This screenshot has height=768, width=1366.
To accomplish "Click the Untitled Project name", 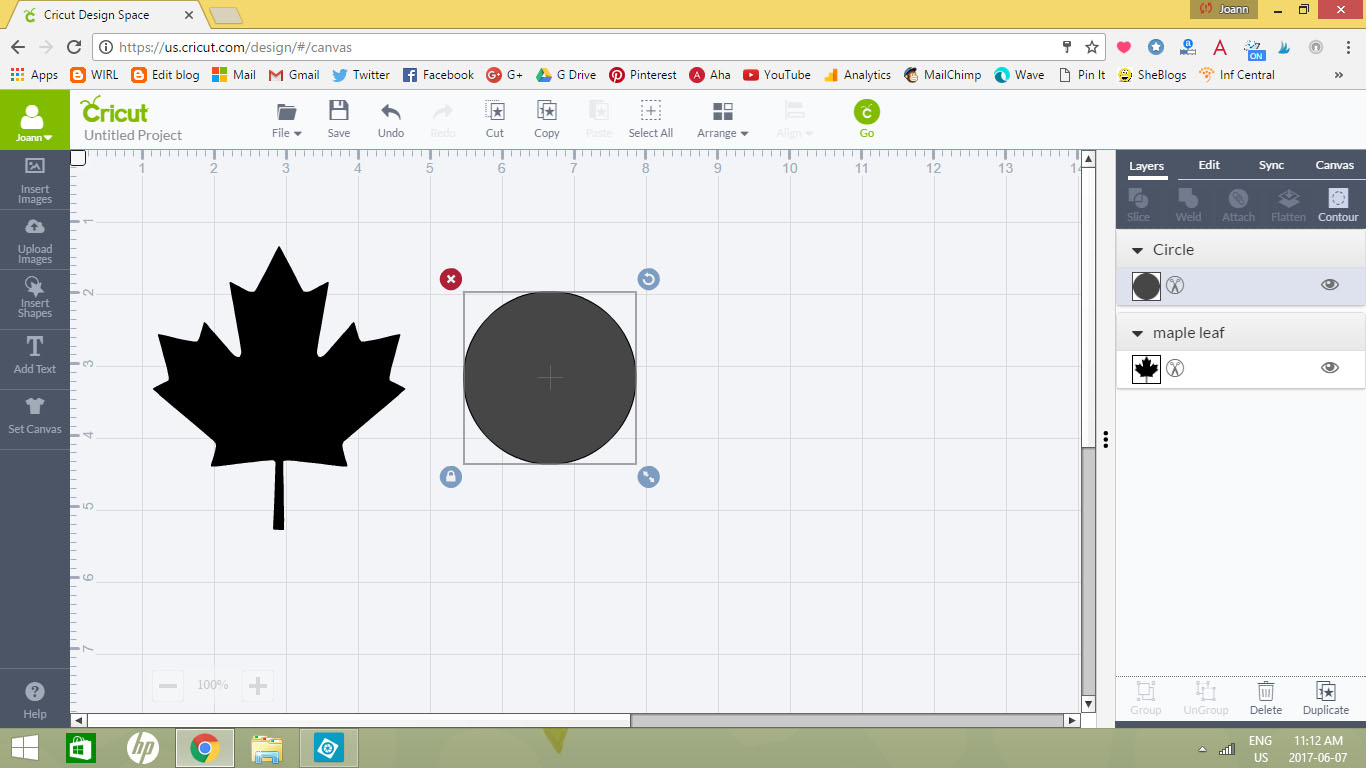I will 133,135.
